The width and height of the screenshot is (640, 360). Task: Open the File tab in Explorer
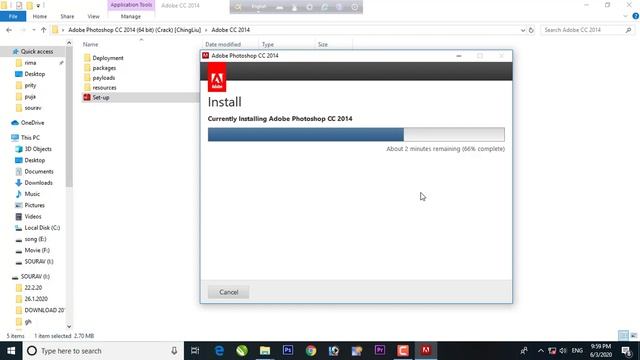pos(13,16)
